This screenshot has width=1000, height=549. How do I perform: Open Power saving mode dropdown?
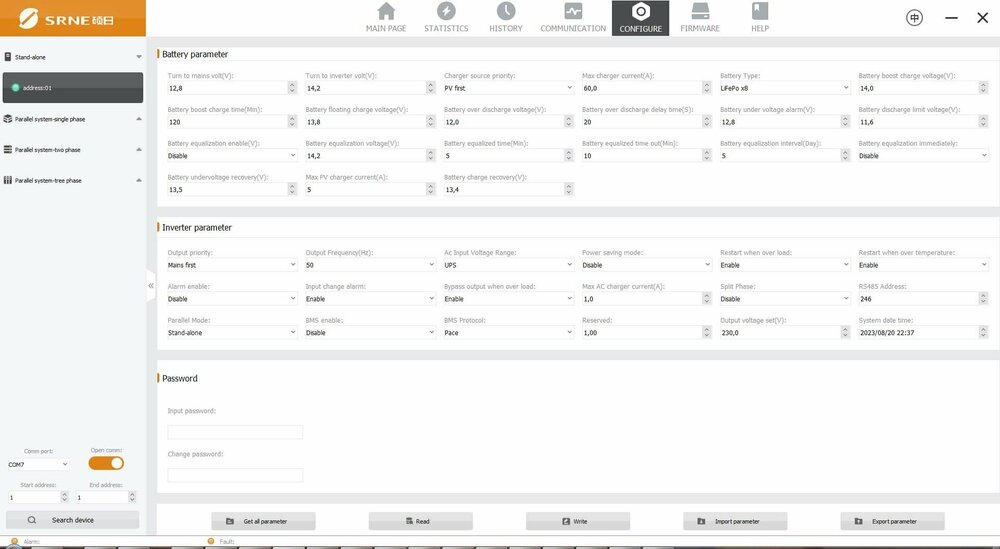pos(647,265)
